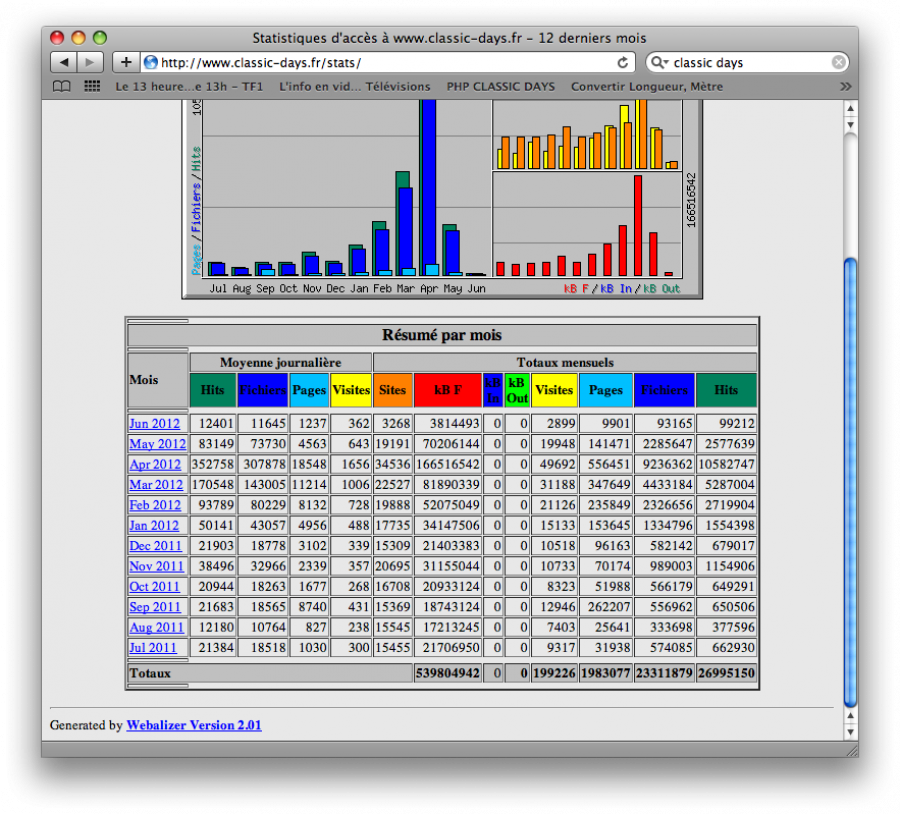Click the total pages value 1983077
The height and width of the screenshot is (814, 900).
(x=606, y=673)
